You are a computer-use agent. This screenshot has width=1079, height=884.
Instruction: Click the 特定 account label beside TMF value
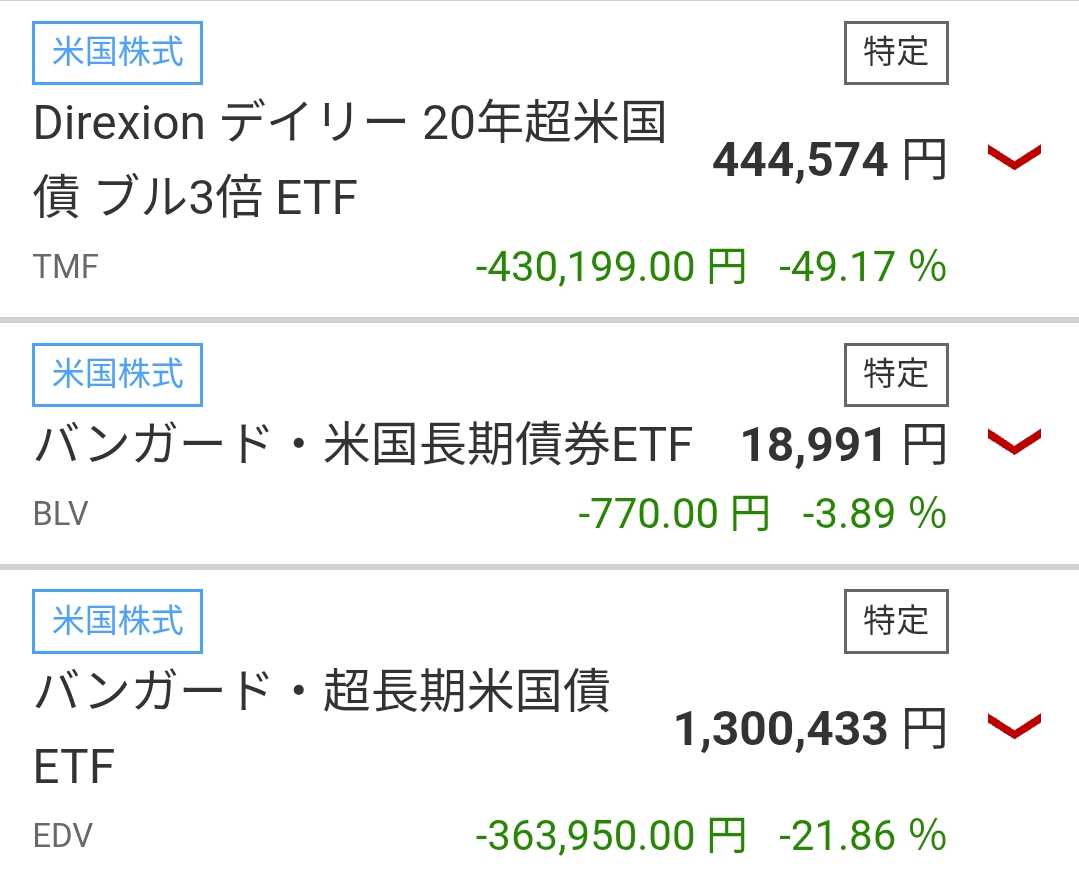[895, 53]
